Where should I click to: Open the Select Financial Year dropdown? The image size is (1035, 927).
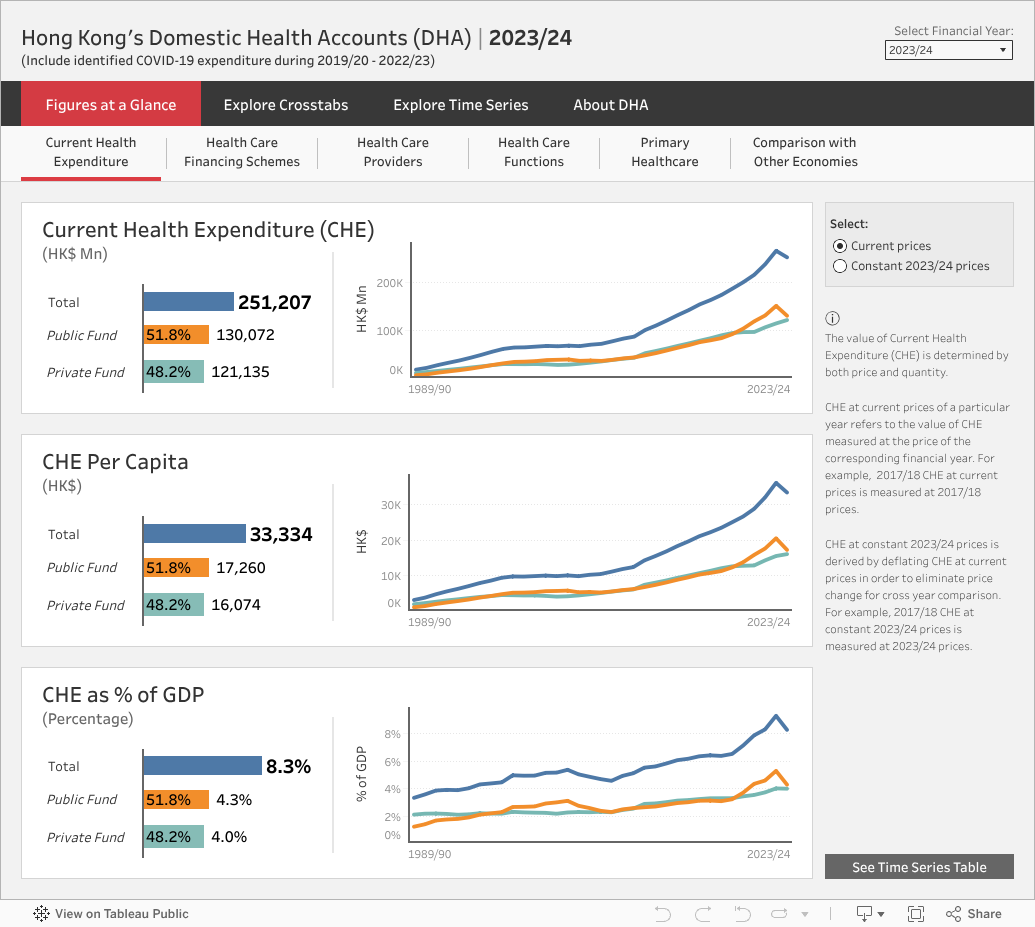pos(949,50)
